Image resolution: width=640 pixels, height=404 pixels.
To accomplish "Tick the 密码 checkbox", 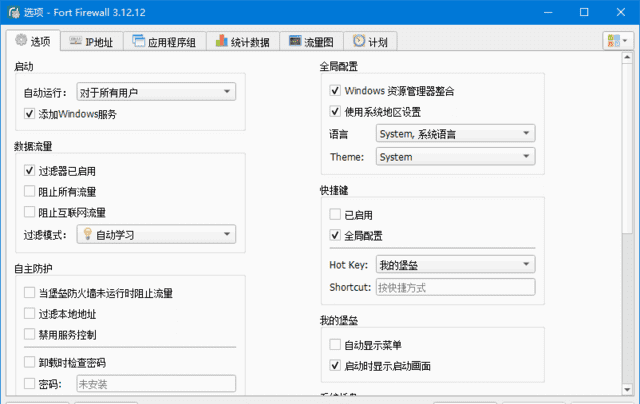I will pyautogui.click(x=29, y=384).
